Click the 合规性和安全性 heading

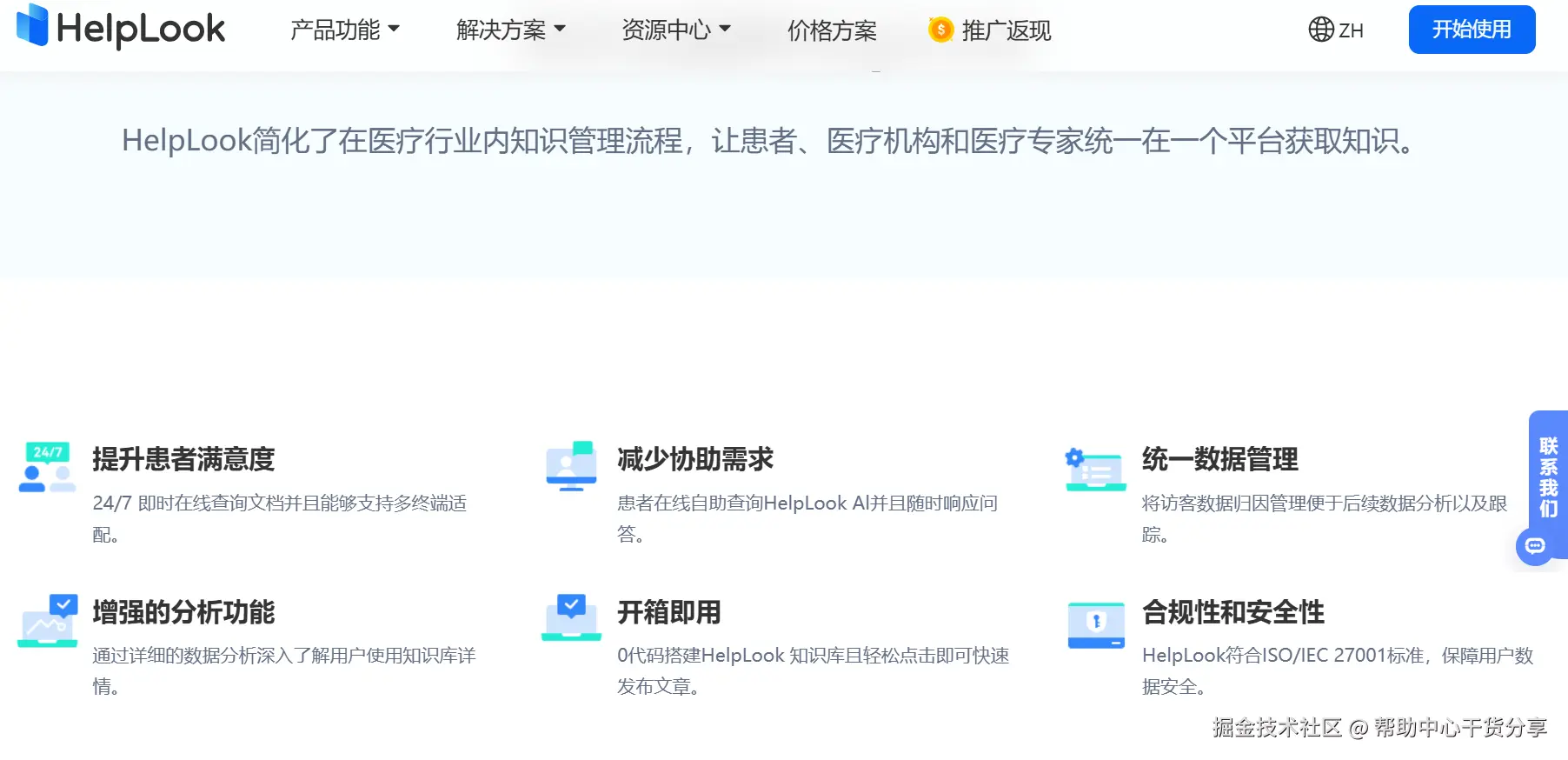coord(1233,612)
